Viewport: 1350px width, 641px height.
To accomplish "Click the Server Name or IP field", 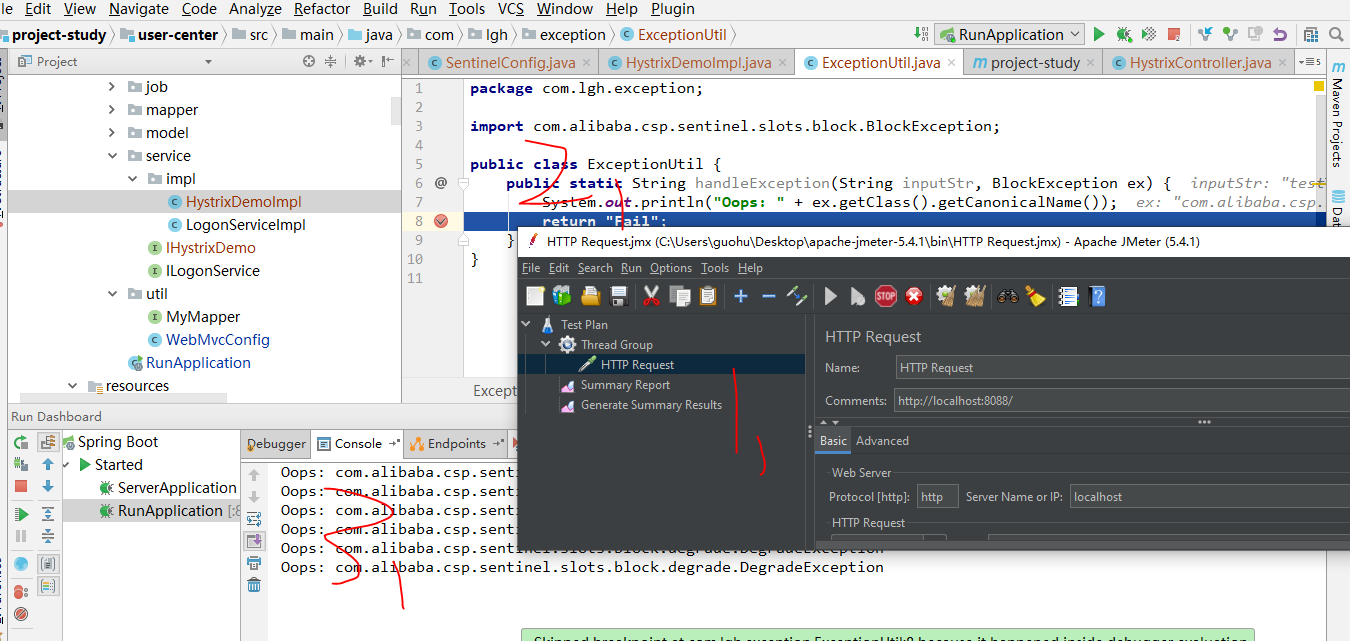I will [x=1210, y=496].
